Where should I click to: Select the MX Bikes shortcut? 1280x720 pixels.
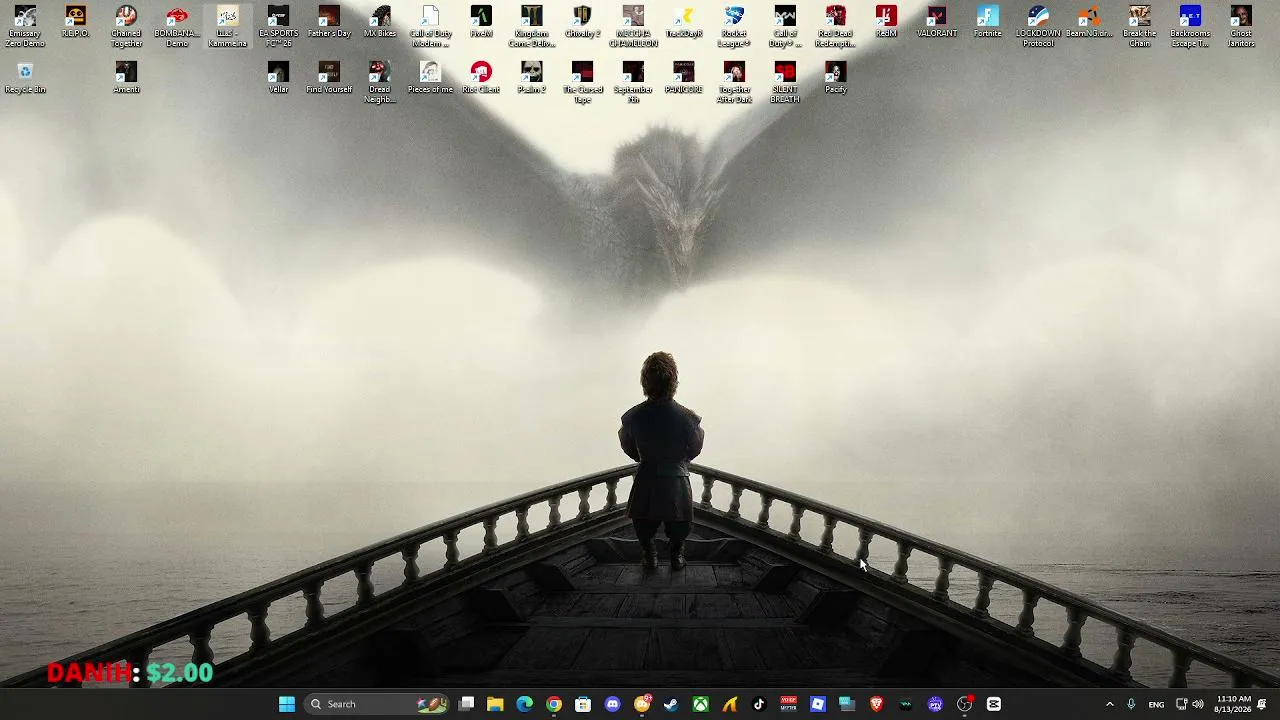[380, 22]
